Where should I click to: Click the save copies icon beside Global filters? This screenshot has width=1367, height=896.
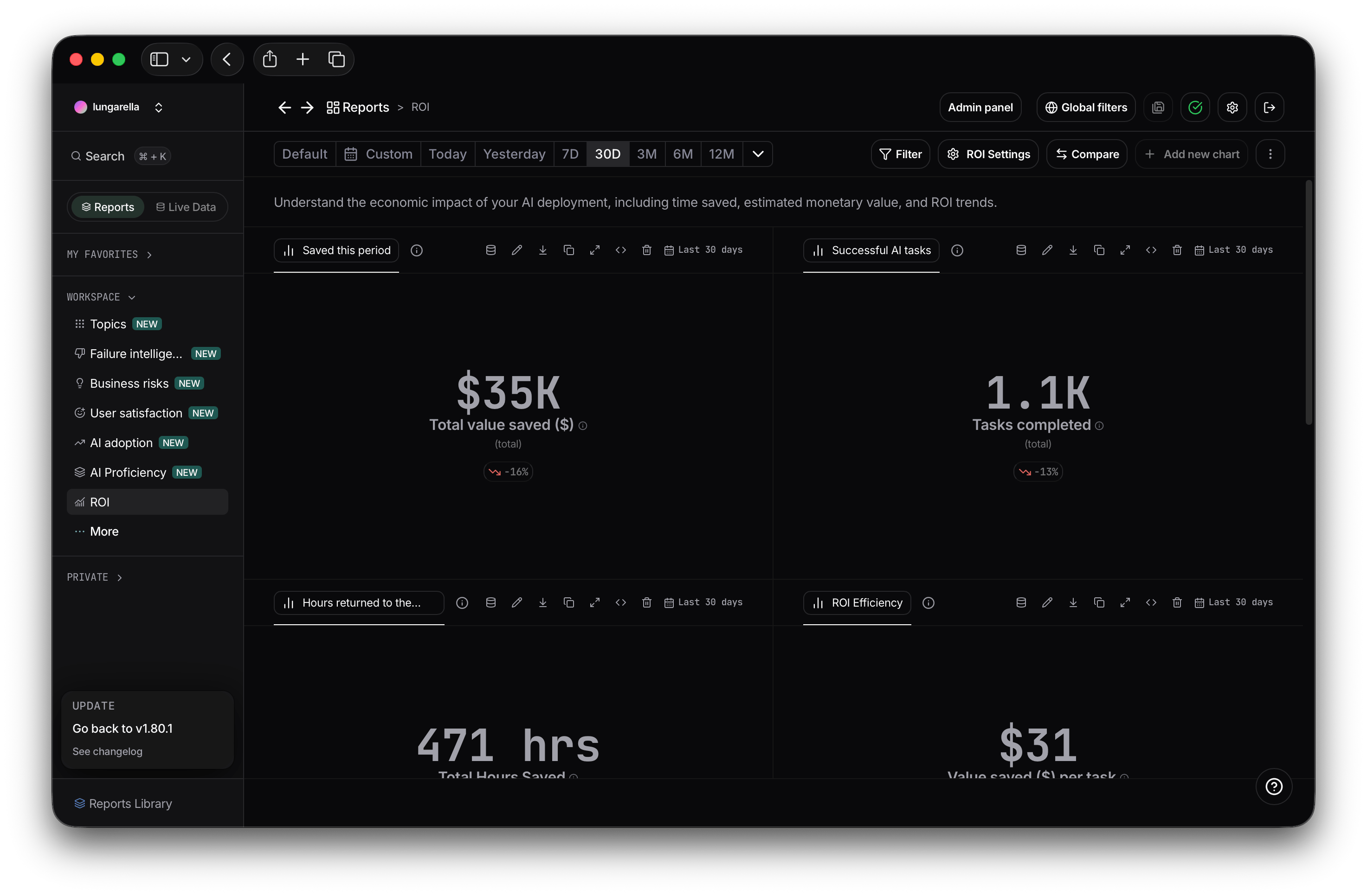1159,107
